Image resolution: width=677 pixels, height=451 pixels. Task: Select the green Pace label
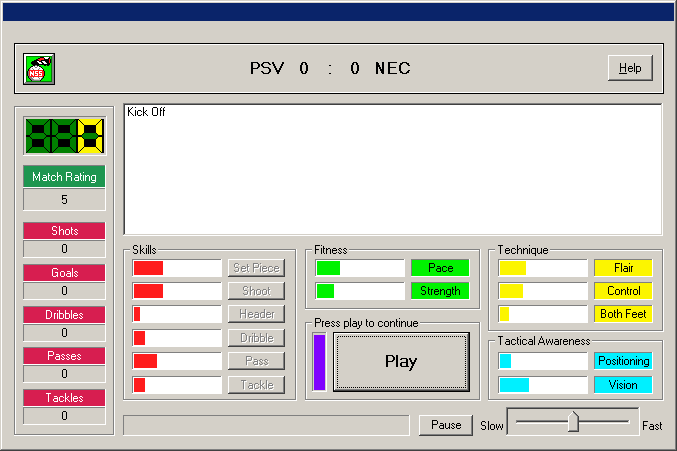[440, 268]
